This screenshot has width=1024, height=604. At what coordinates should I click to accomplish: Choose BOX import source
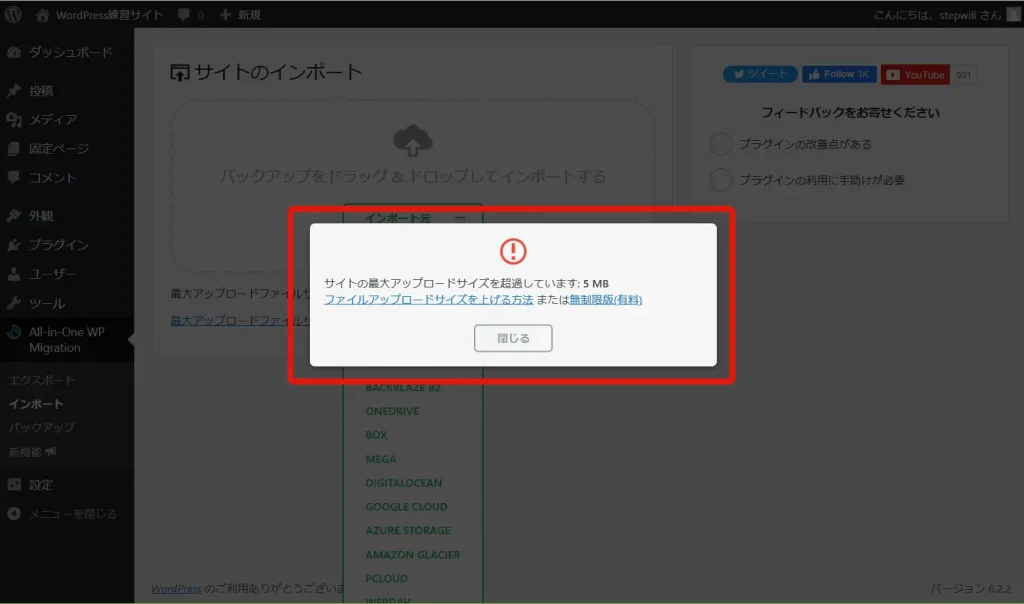tap(376, 435)
